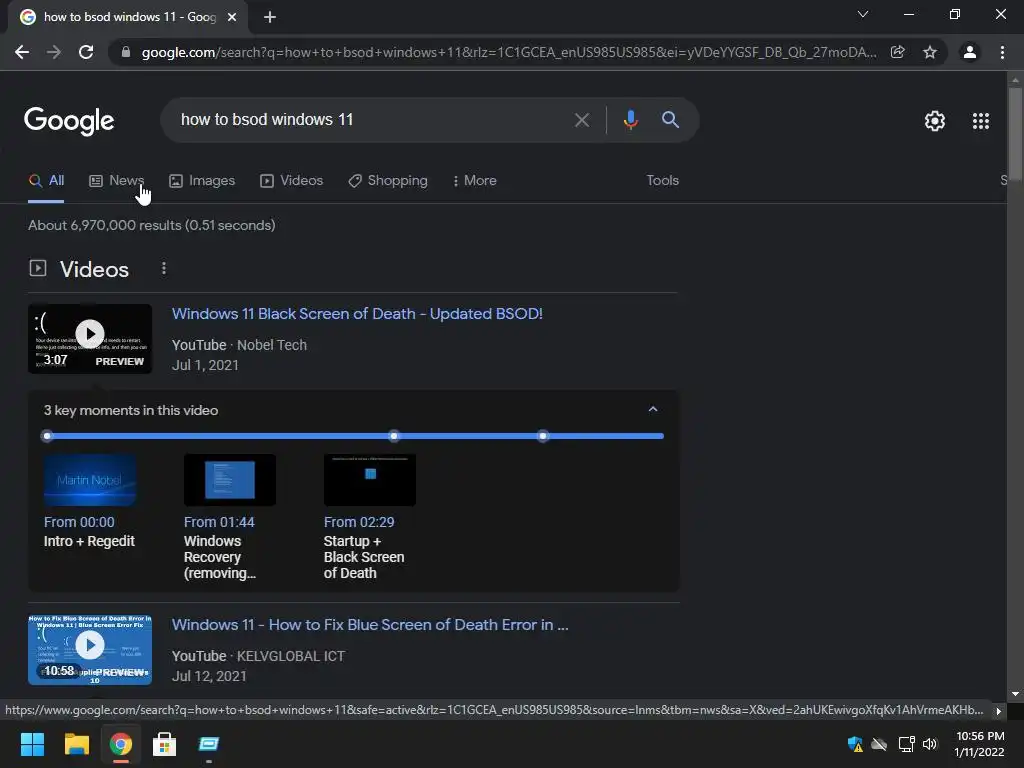Jump to 'From 02:29' moment
The width and height of the screenshot is (1024, 768).
tap(359, 522)
